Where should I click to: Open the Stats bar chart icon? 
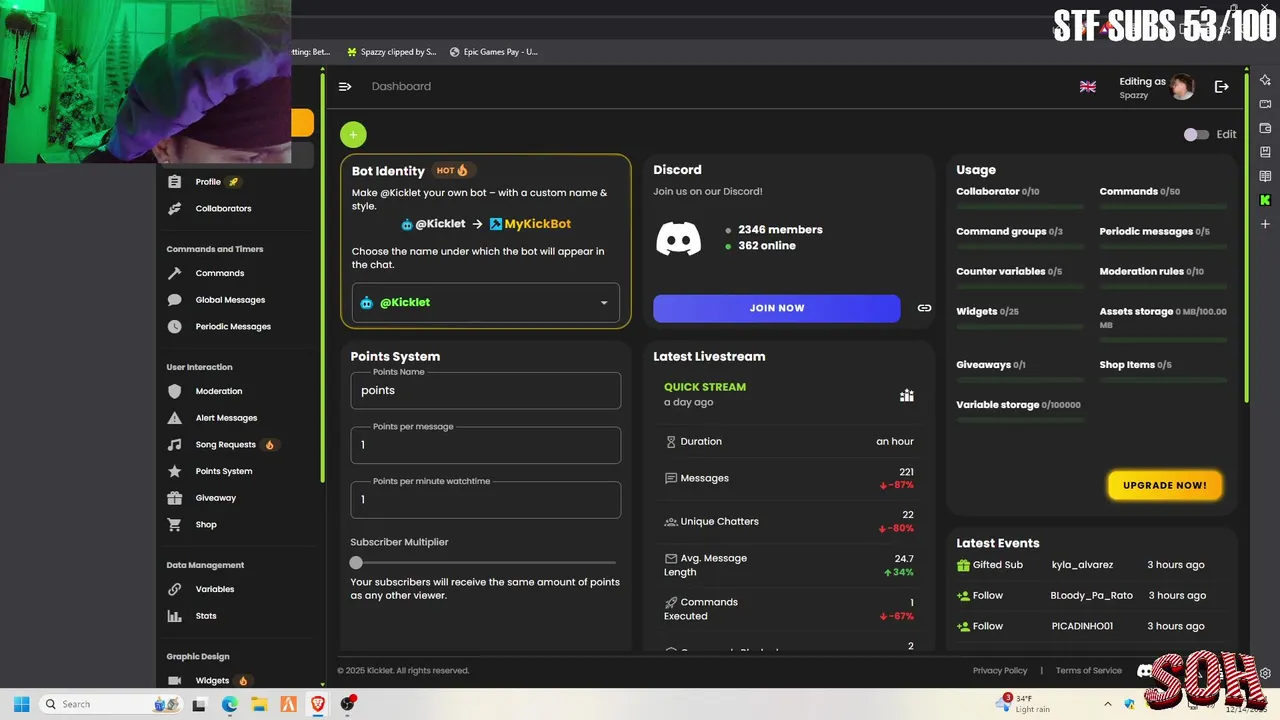click(175, 616)
